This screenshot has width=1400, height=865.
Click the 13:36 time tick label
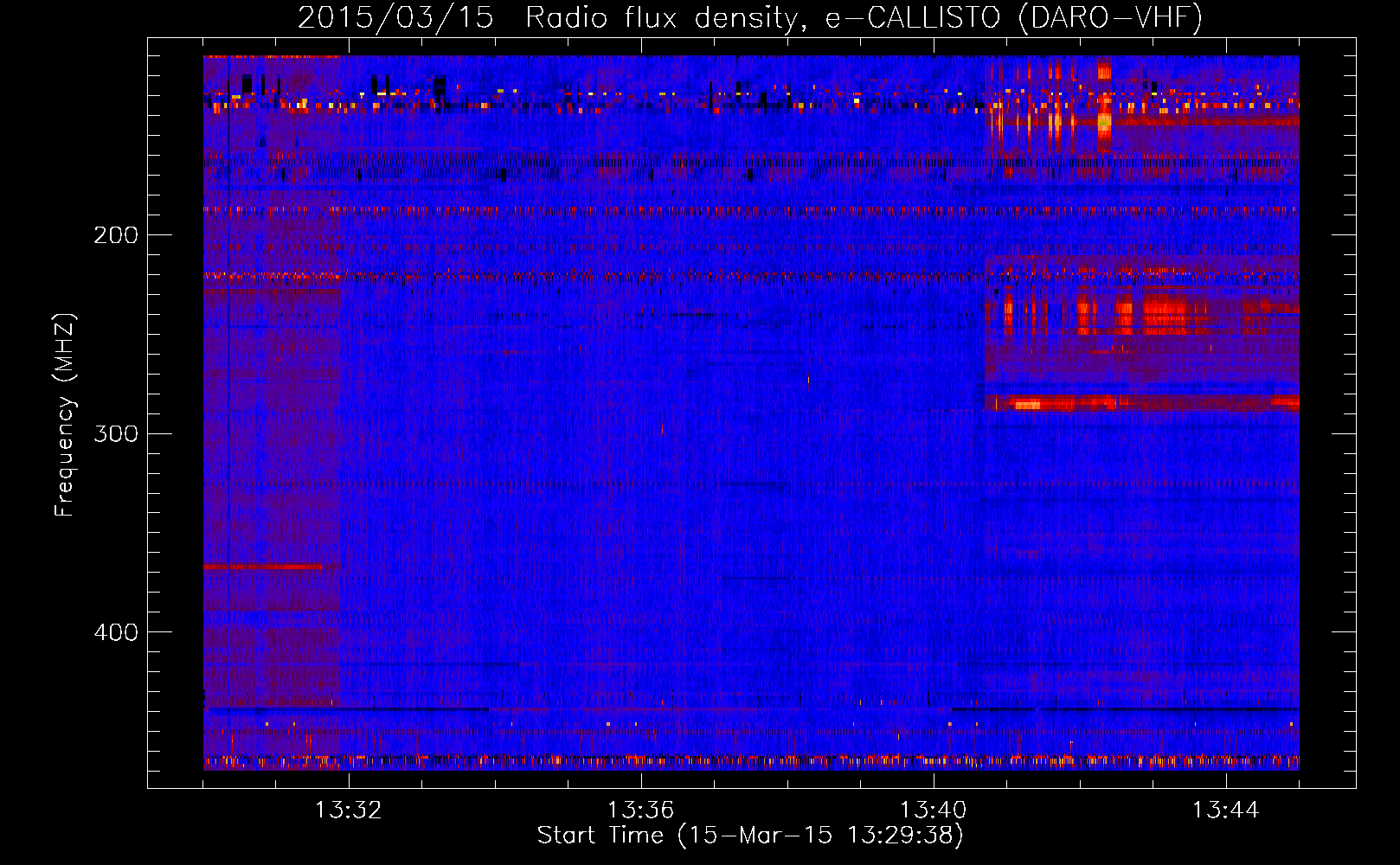640,811
